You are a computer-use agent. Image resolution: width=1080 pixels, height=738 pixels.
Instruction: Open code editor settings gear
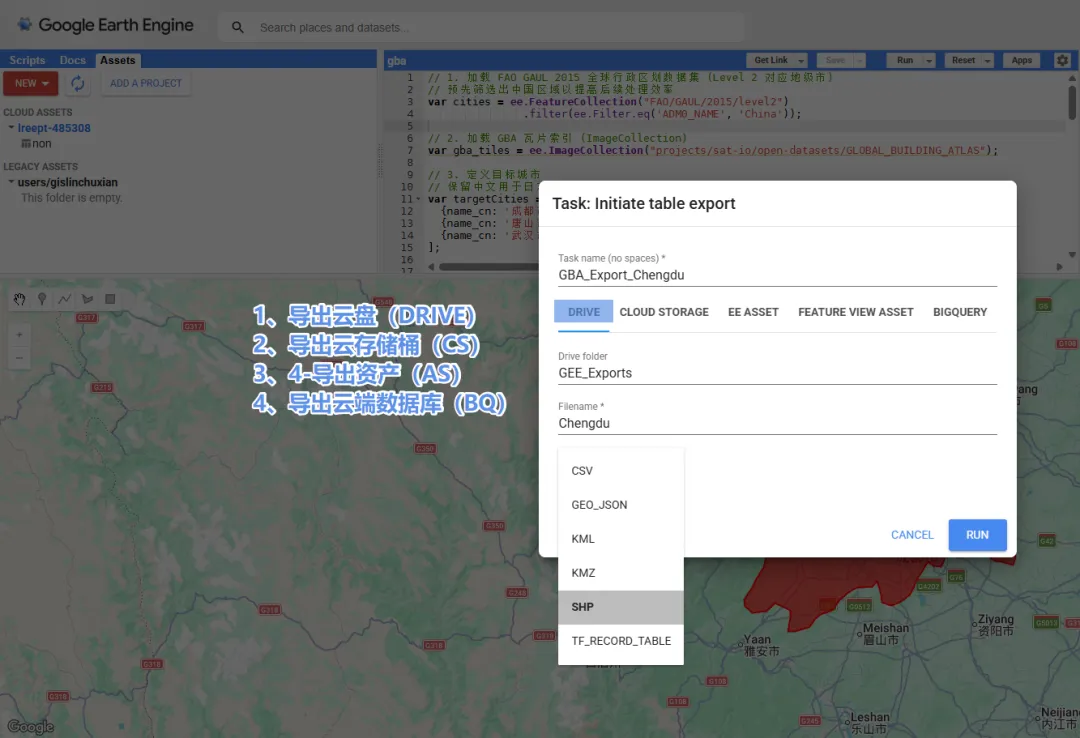tap(1063, 60)
